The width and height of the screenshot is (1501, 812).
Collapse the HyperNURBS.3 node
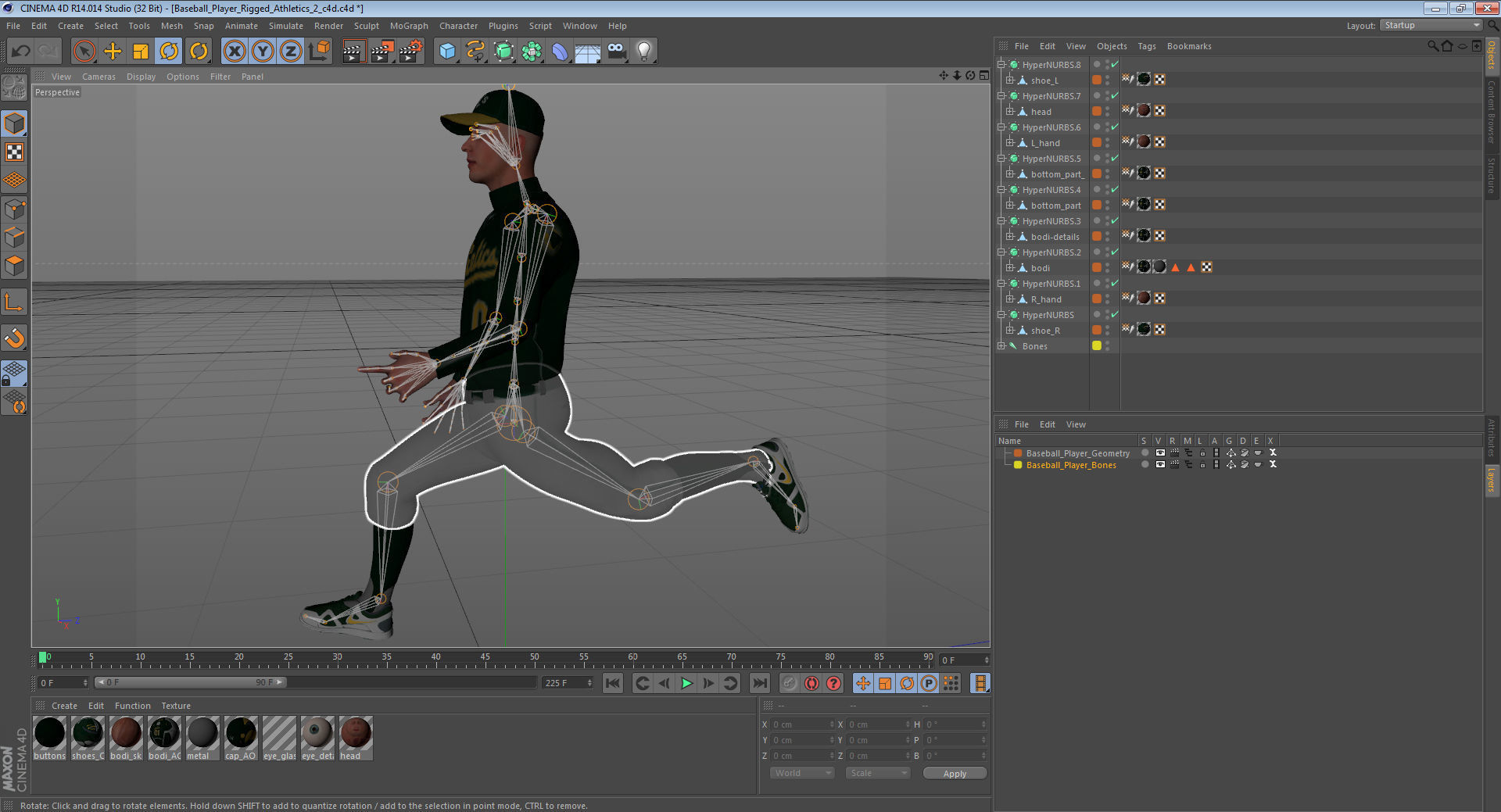point(1001,220)
